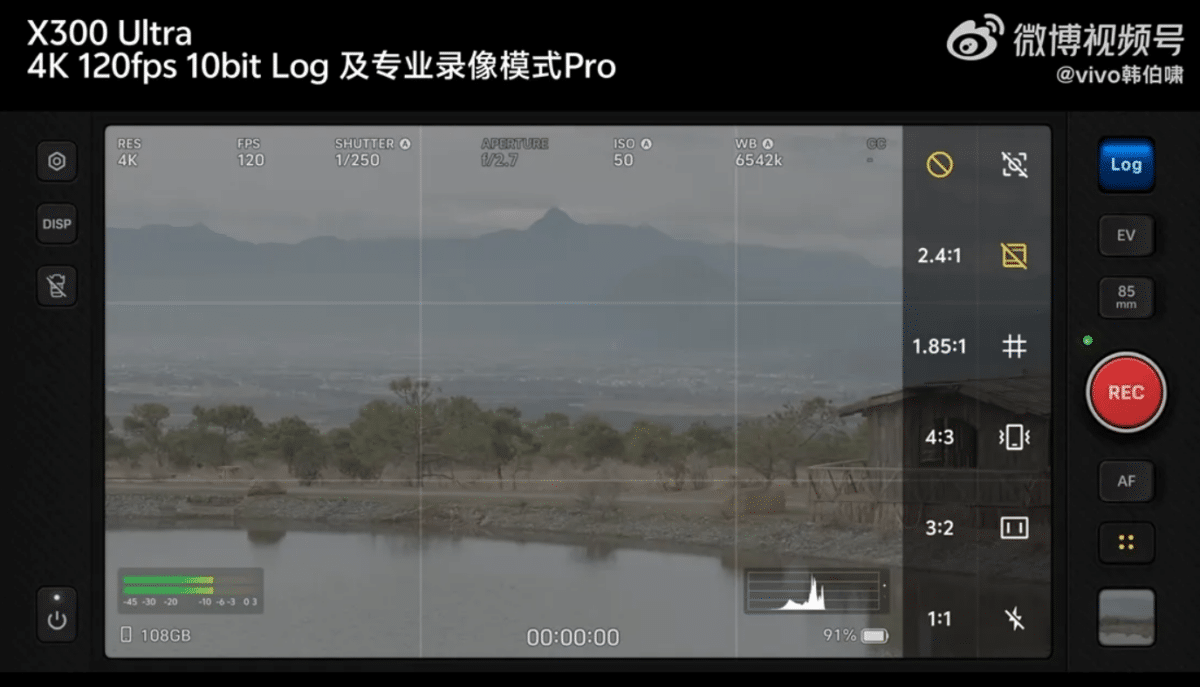
Task: Choose the 1.85:1 aspect ratio
Action: 939,347
